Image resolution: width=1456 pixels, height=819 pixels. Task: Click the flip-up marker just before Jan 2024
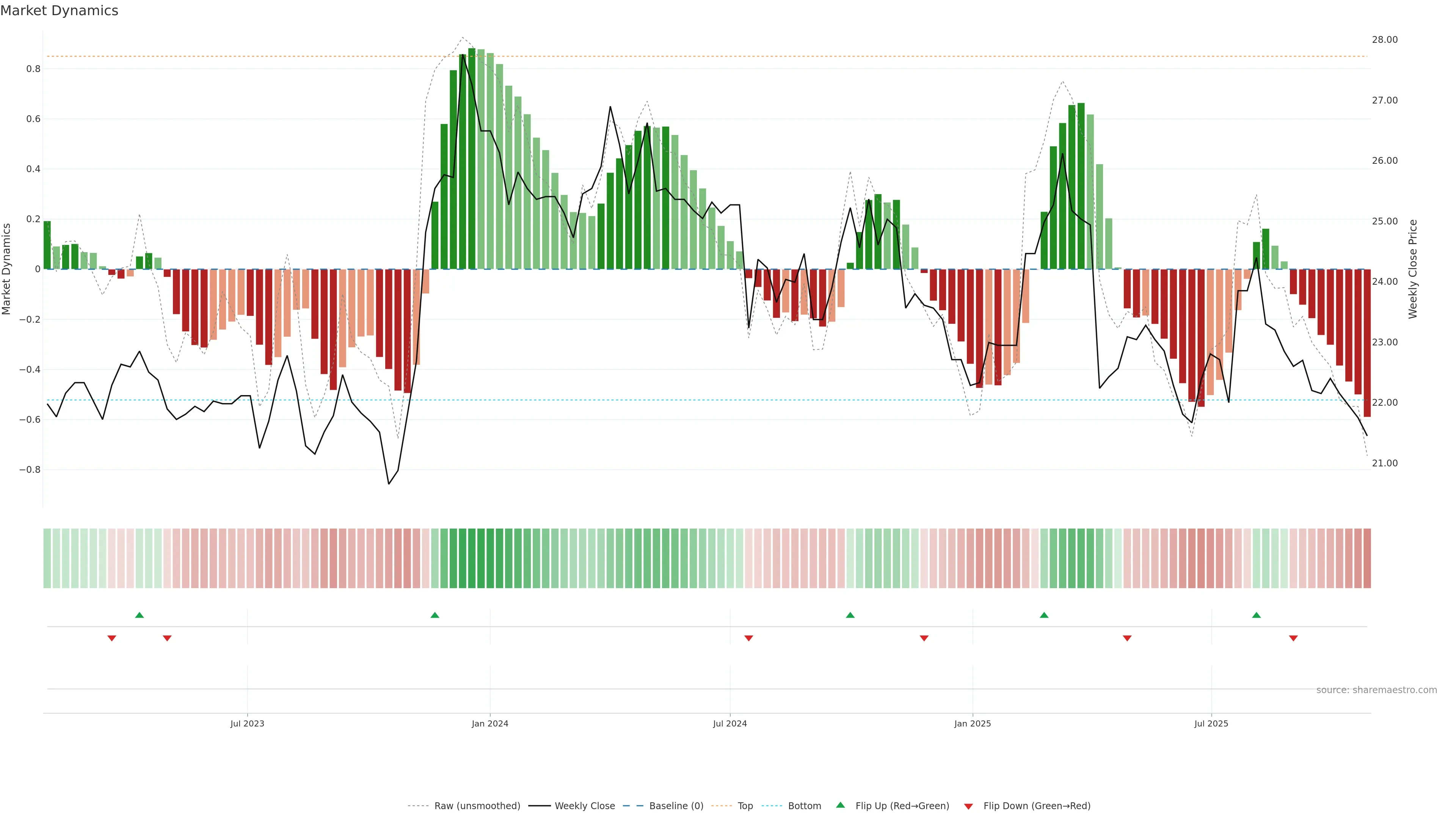point(435,615)
